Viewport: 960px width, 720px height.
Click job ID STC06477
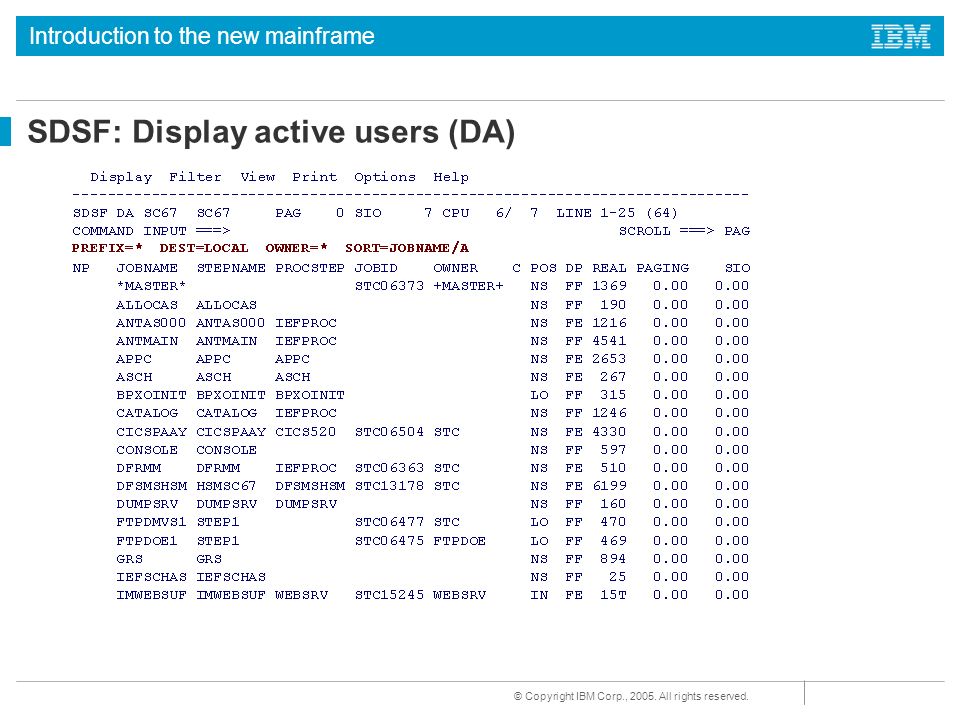tap(389, 522)
